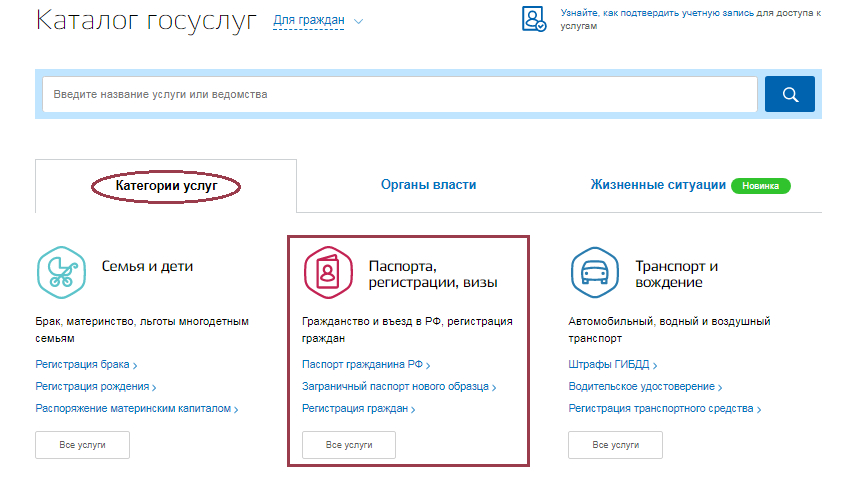The height and width of the screenshot is (477, 860).
Task: Switch to 'Органы власти' tab
Action: pyautogui.click(x=428, y=185)
